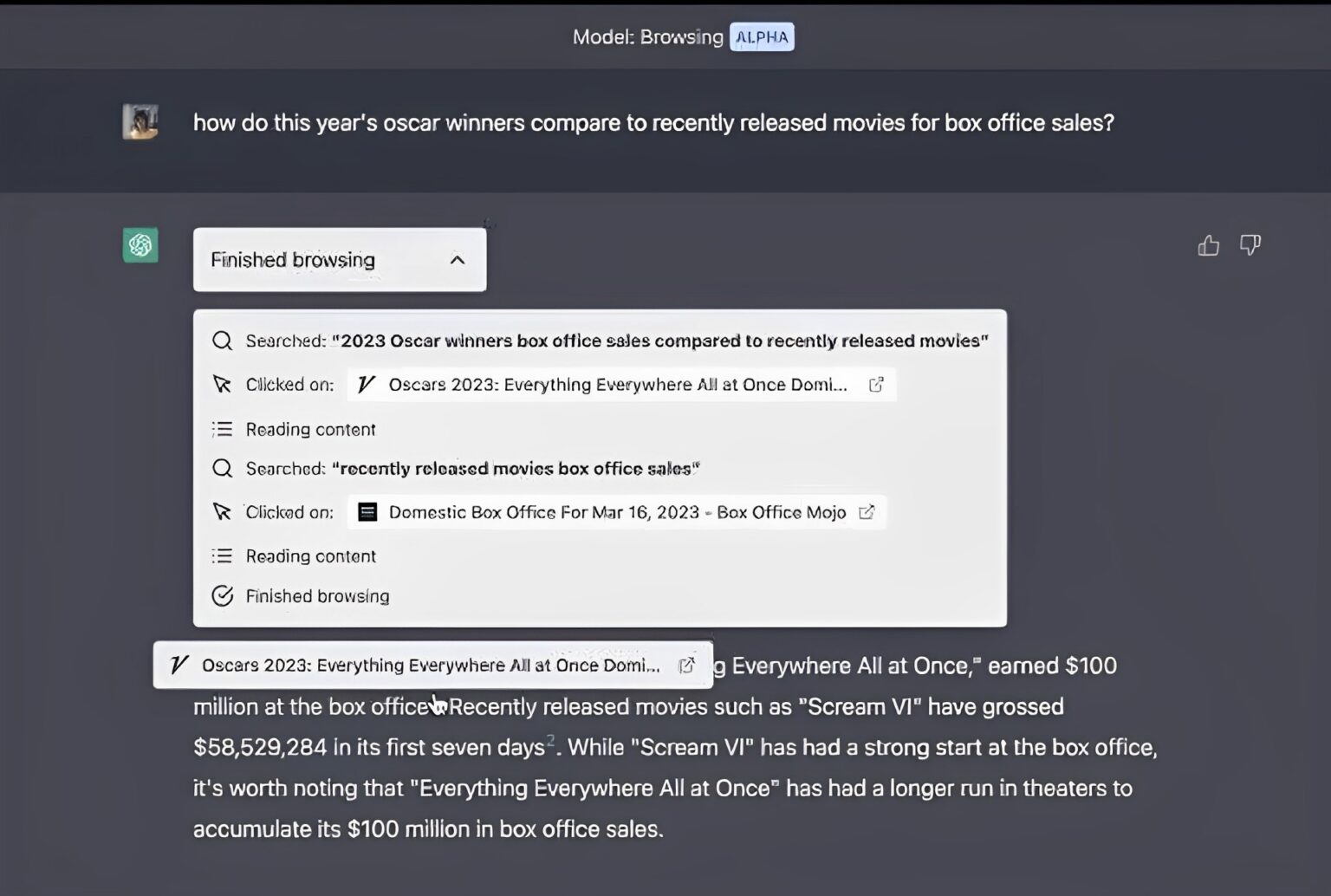
Task: Click the cursor icon next to 'Clicked on'
Action: pos(223,384)
